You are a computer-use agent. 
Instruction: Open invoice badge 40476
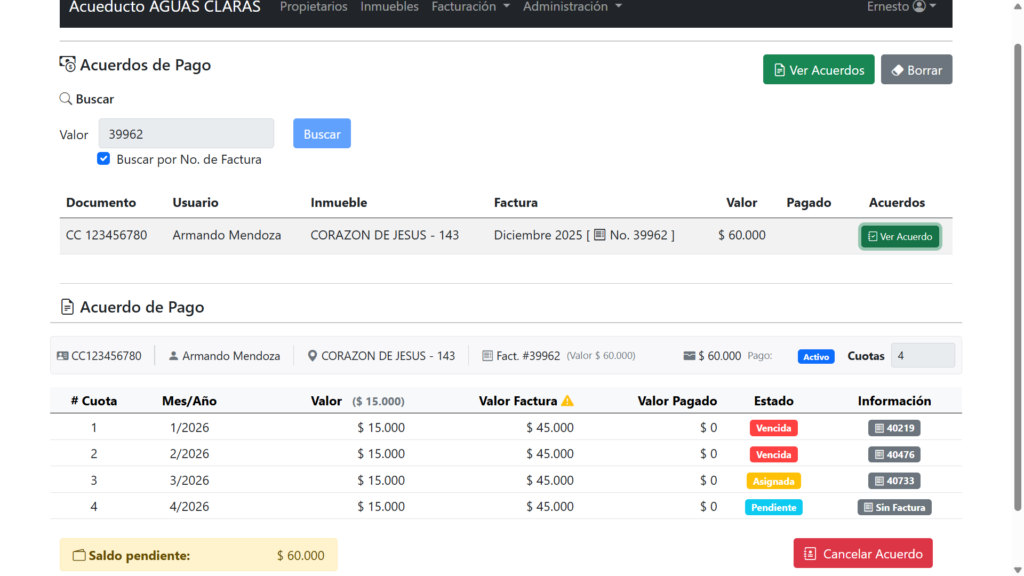click(894, 454)
